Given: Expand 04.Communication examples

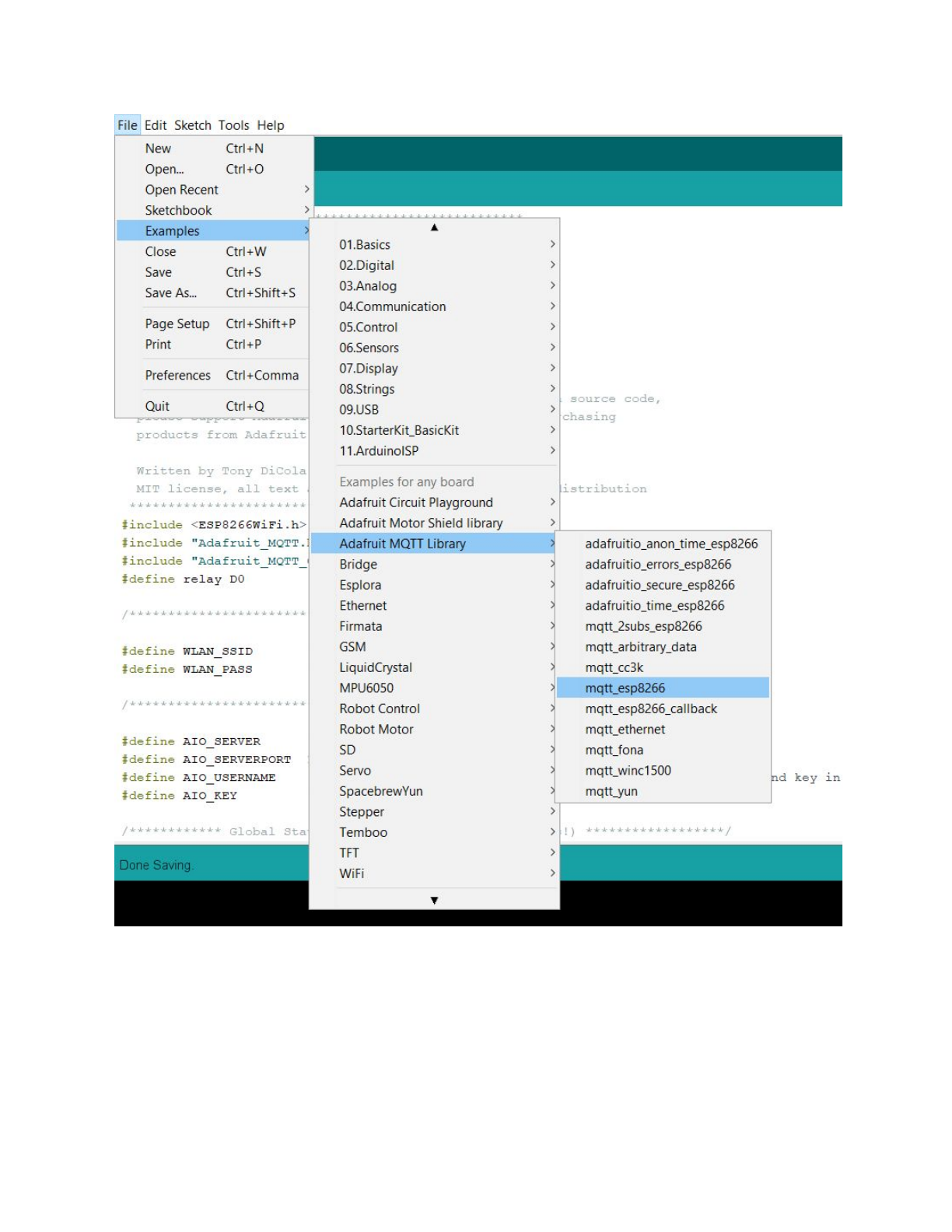Looking at the screenshot, I should click(x=434, y=306).
